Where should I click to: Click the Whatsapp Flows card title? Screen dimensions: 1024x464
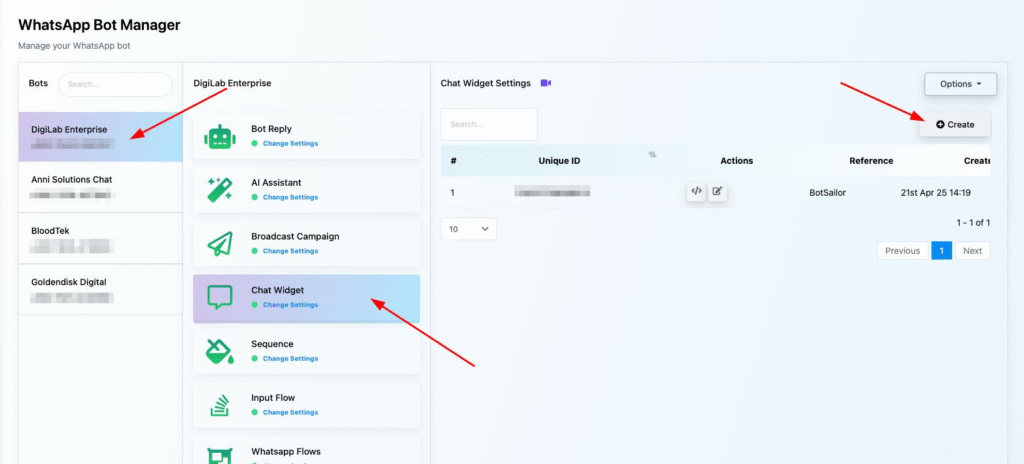pos(286,452)
